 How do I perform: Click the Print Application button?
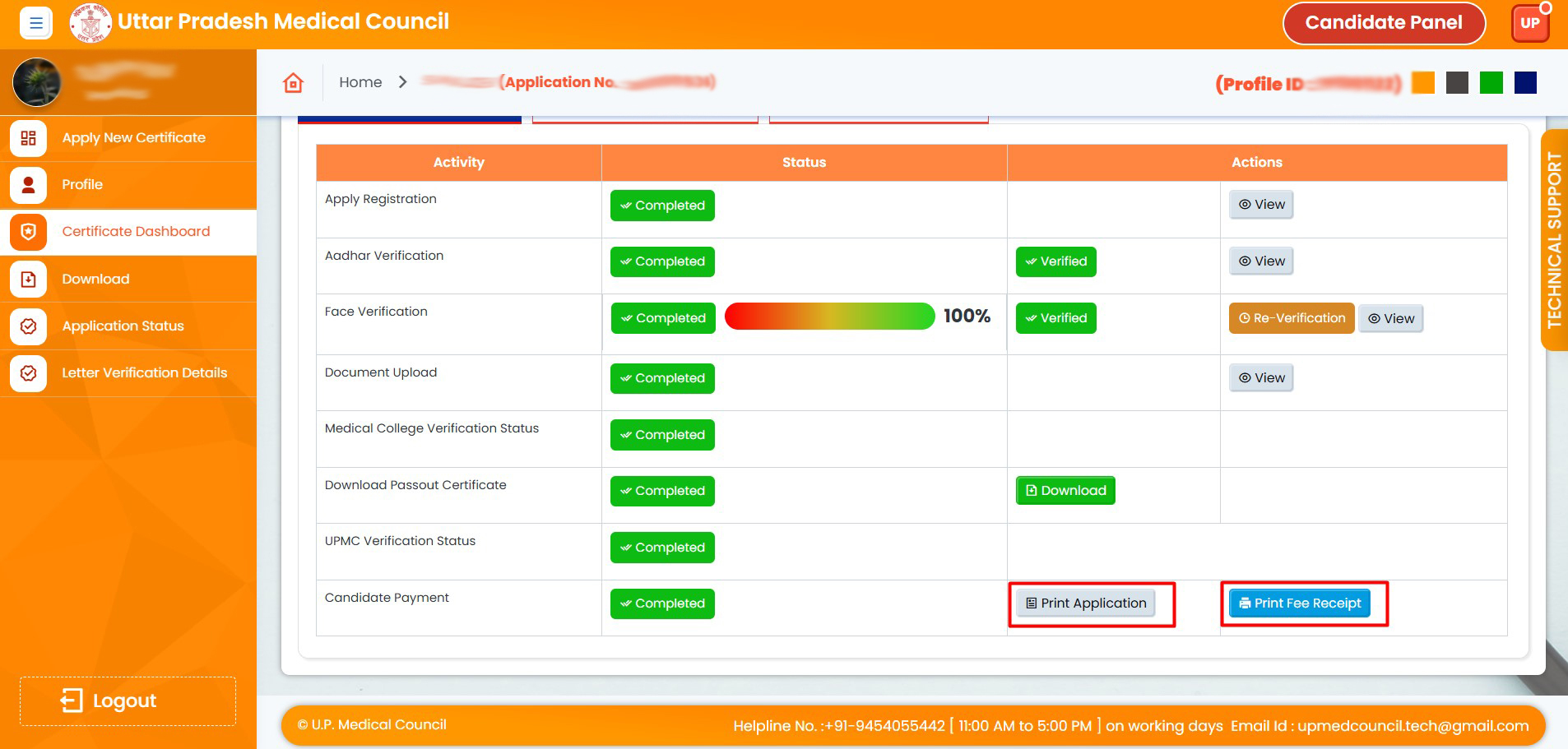coord(1085,603)
